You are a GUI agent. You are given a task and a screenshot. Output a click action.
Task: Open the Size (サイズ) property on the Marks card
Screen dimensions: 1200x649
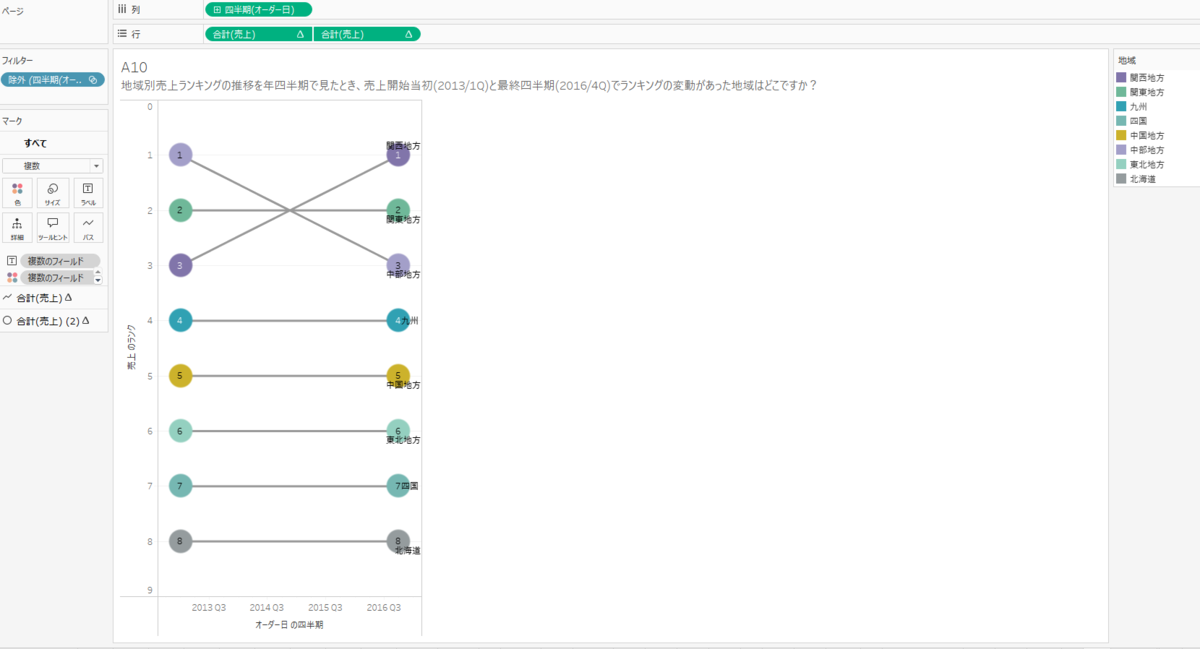[x=52, y=192]
